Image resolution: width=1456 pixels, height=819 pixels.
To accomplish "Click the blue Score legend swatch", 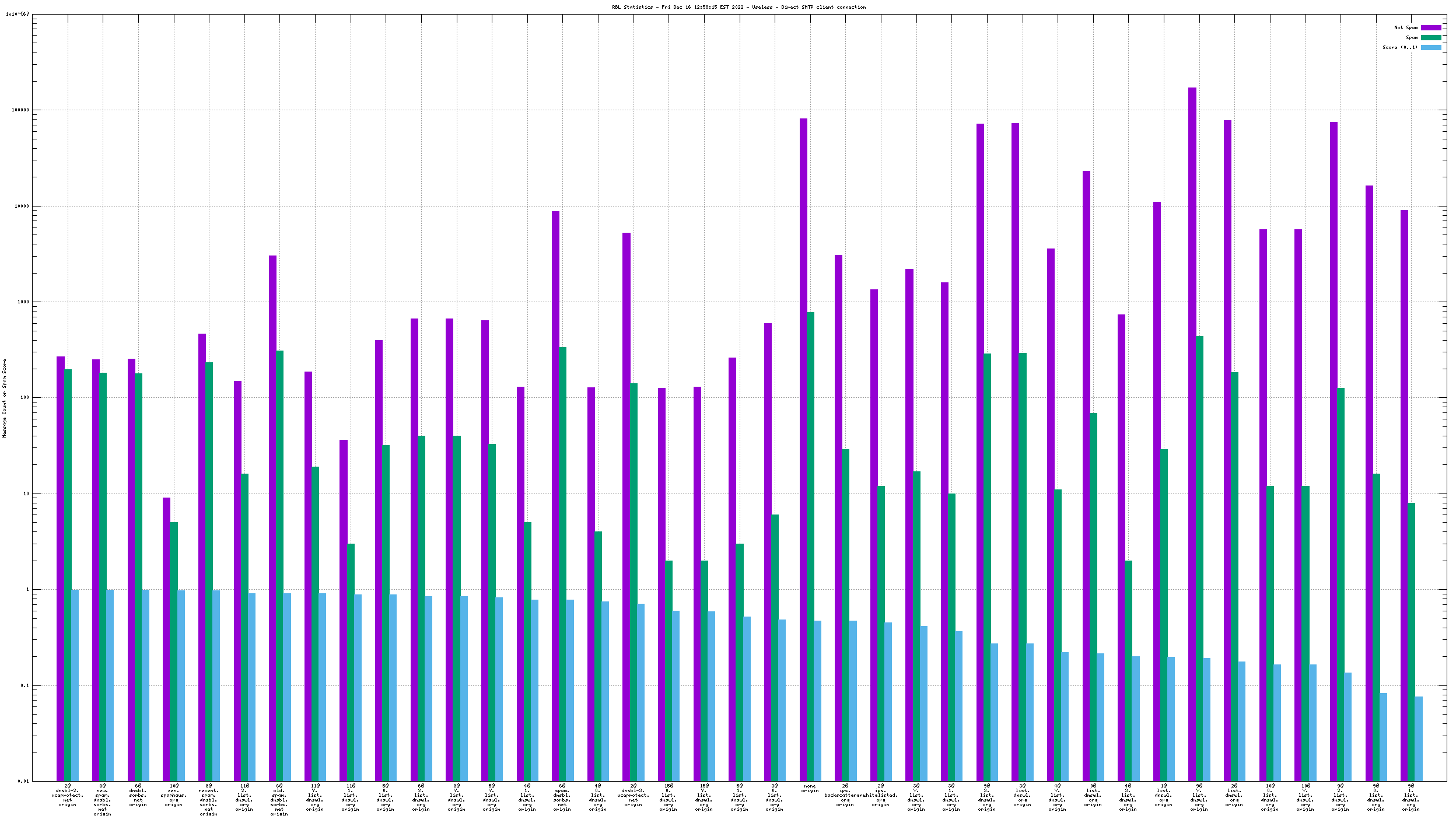I will point(1430,47).
